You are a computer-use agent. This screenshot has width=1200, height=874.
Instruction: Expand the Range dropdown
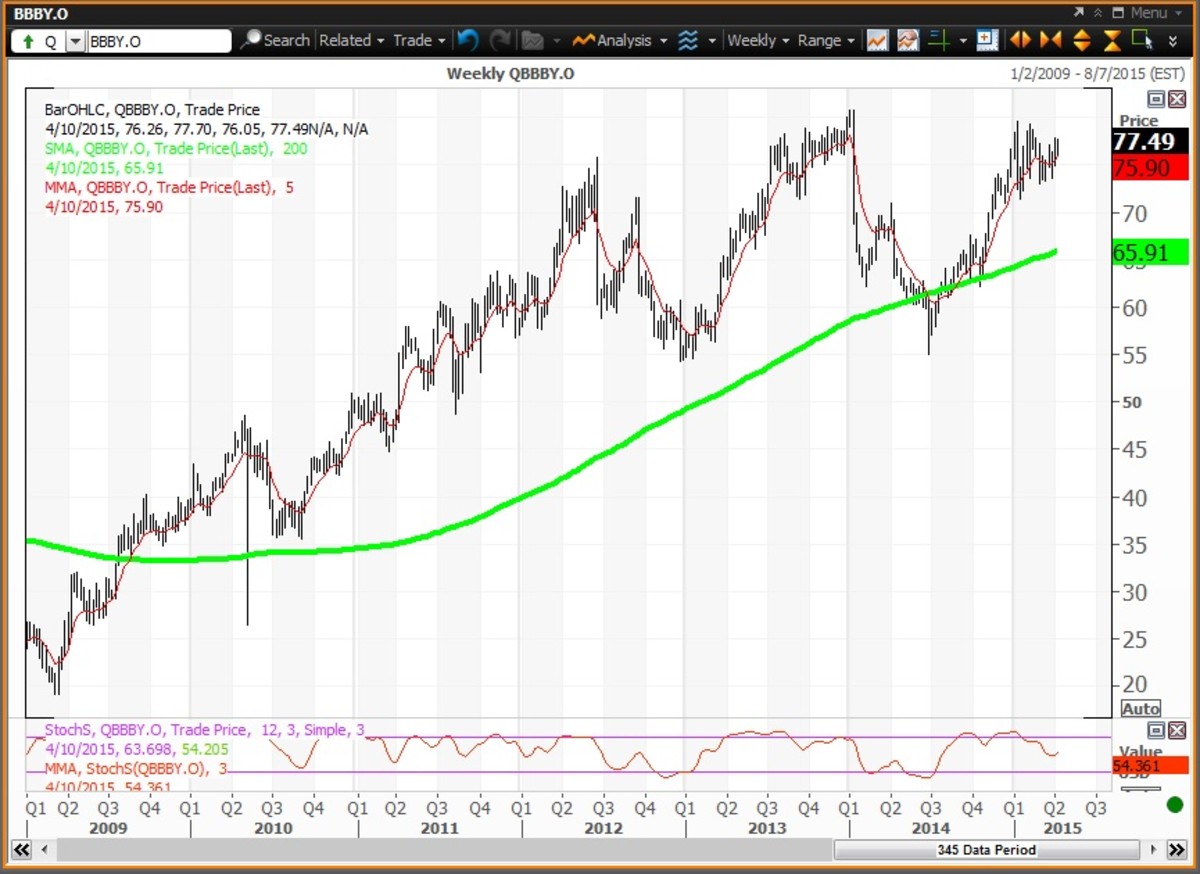pyautogui.click(x=826, y=41)
